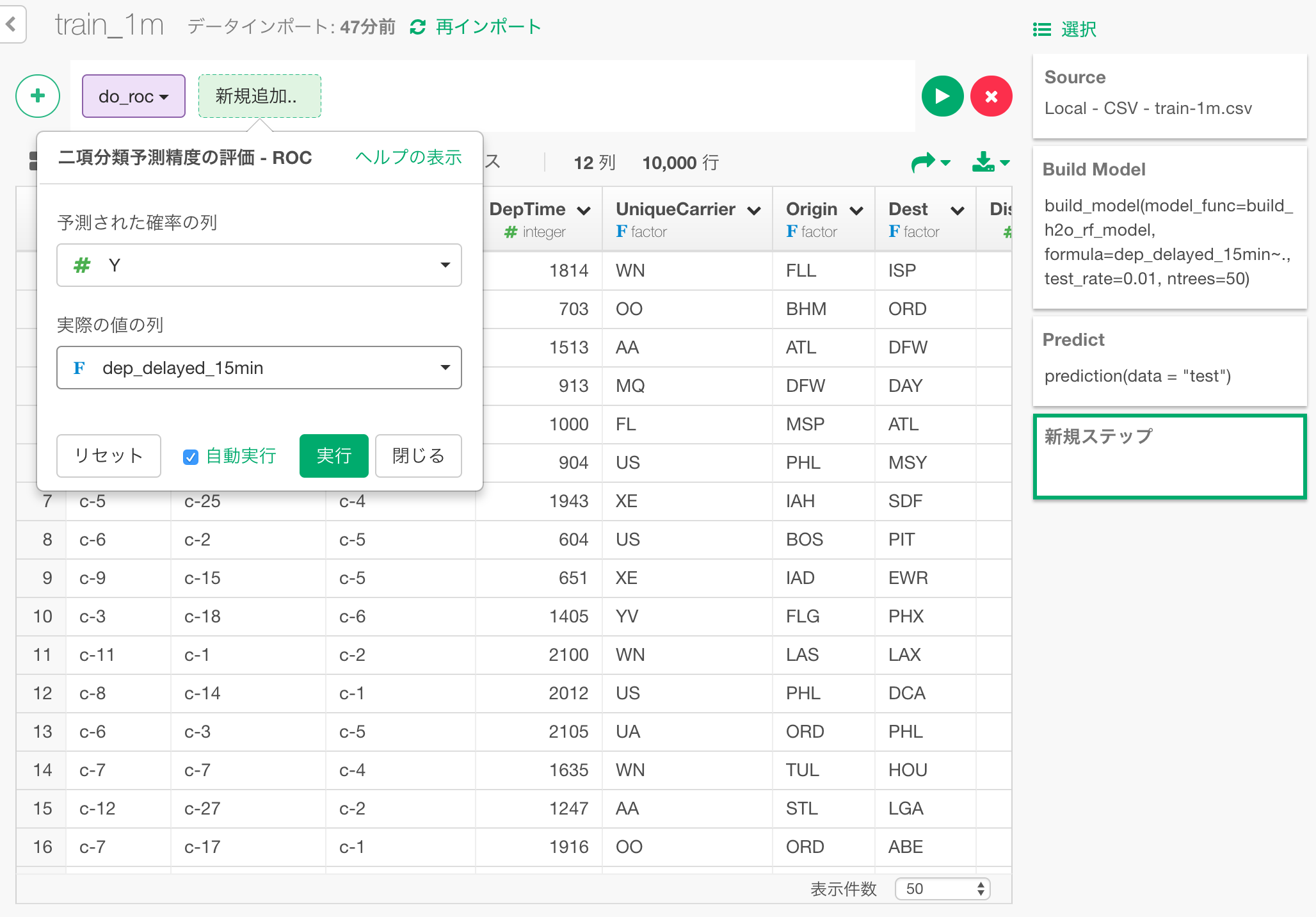Select the Build Model step

click(1169, 227)
